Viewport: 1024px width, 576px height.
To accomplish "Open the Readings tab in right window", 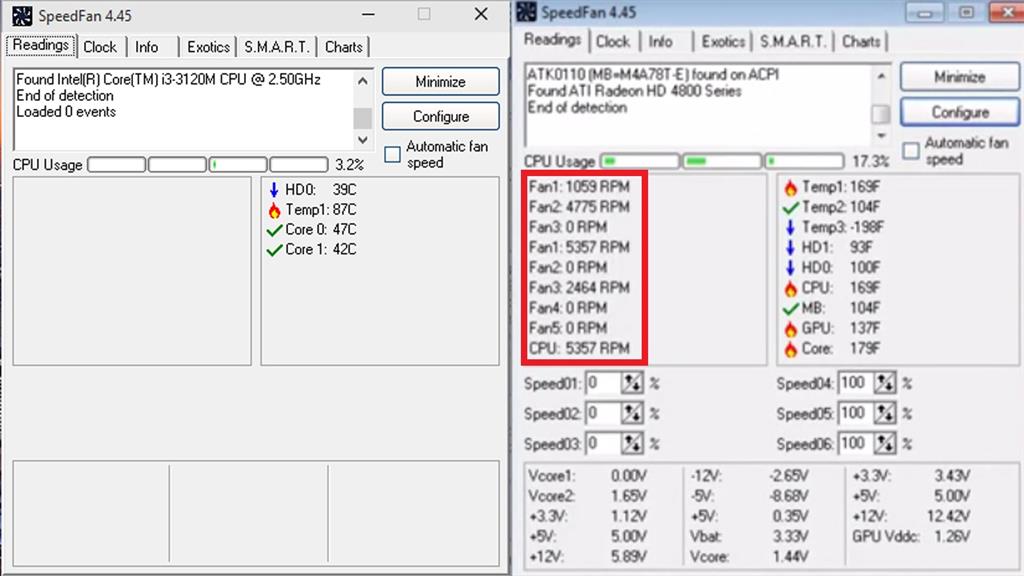I will pyautogui.click(x=552, y=40).
